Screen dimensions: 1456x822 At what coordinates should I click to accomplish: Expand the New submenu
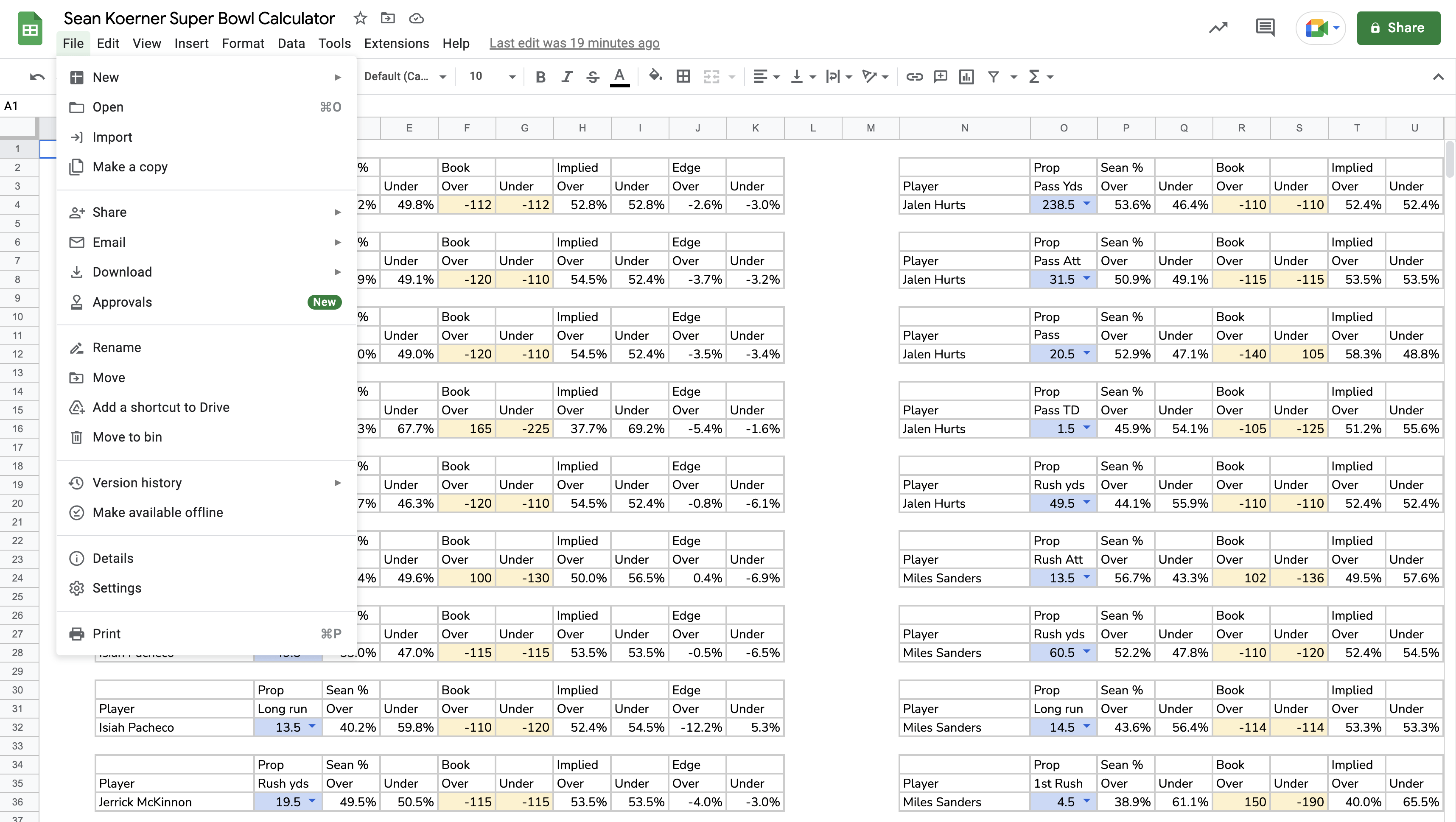tap(206, 77)
